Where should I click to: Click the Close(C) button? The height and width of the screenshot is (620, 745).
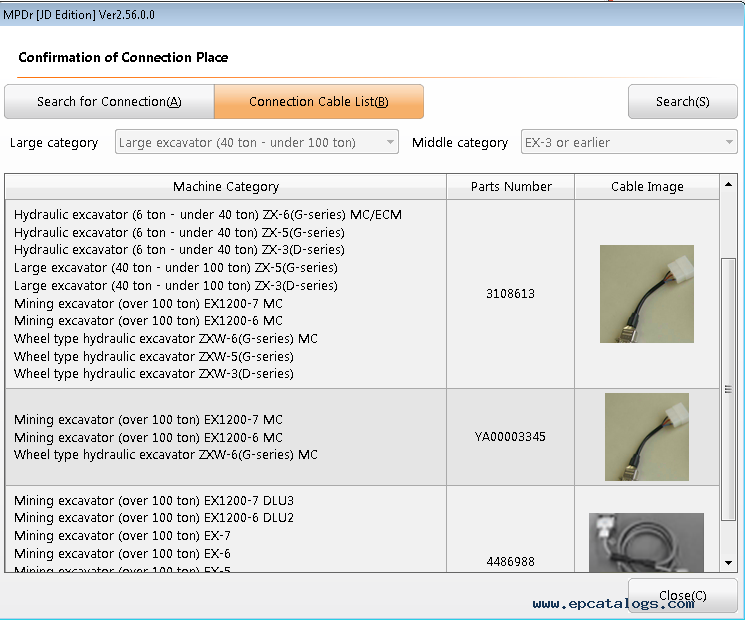coord(682,596)
